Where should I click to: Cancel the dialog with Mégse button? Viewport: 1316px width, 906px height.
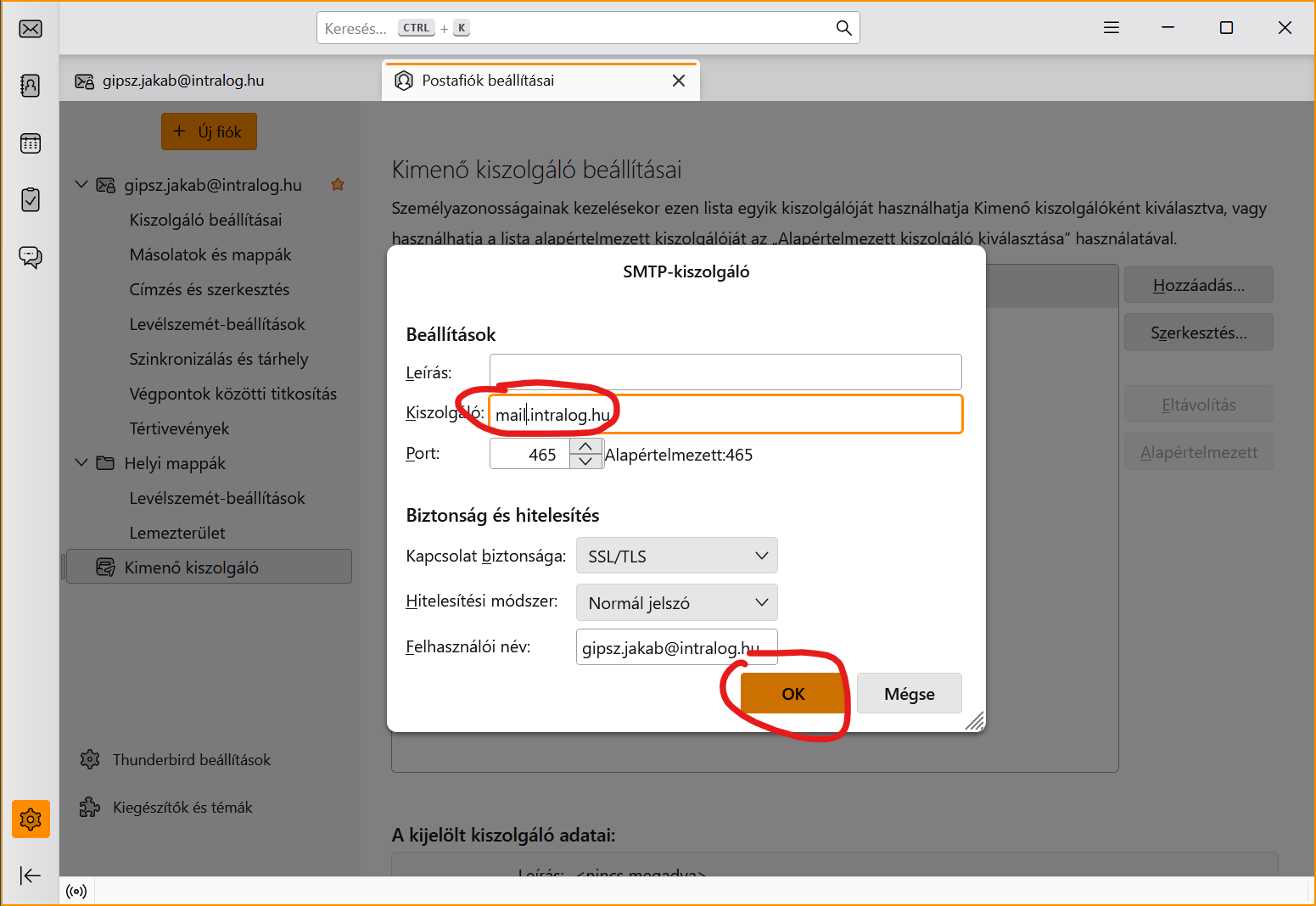coord(909,694)
